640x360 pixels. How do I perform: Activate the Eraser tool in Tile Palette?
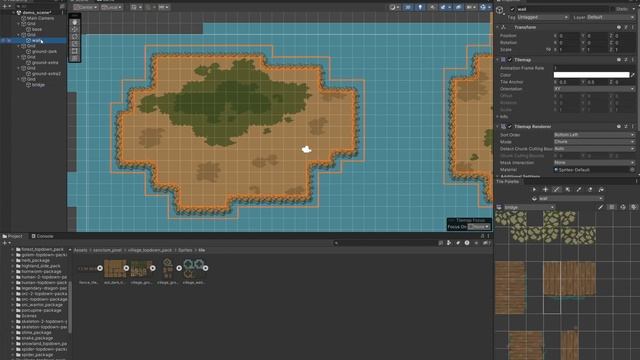pyautogui.click(x=590, y=189)
